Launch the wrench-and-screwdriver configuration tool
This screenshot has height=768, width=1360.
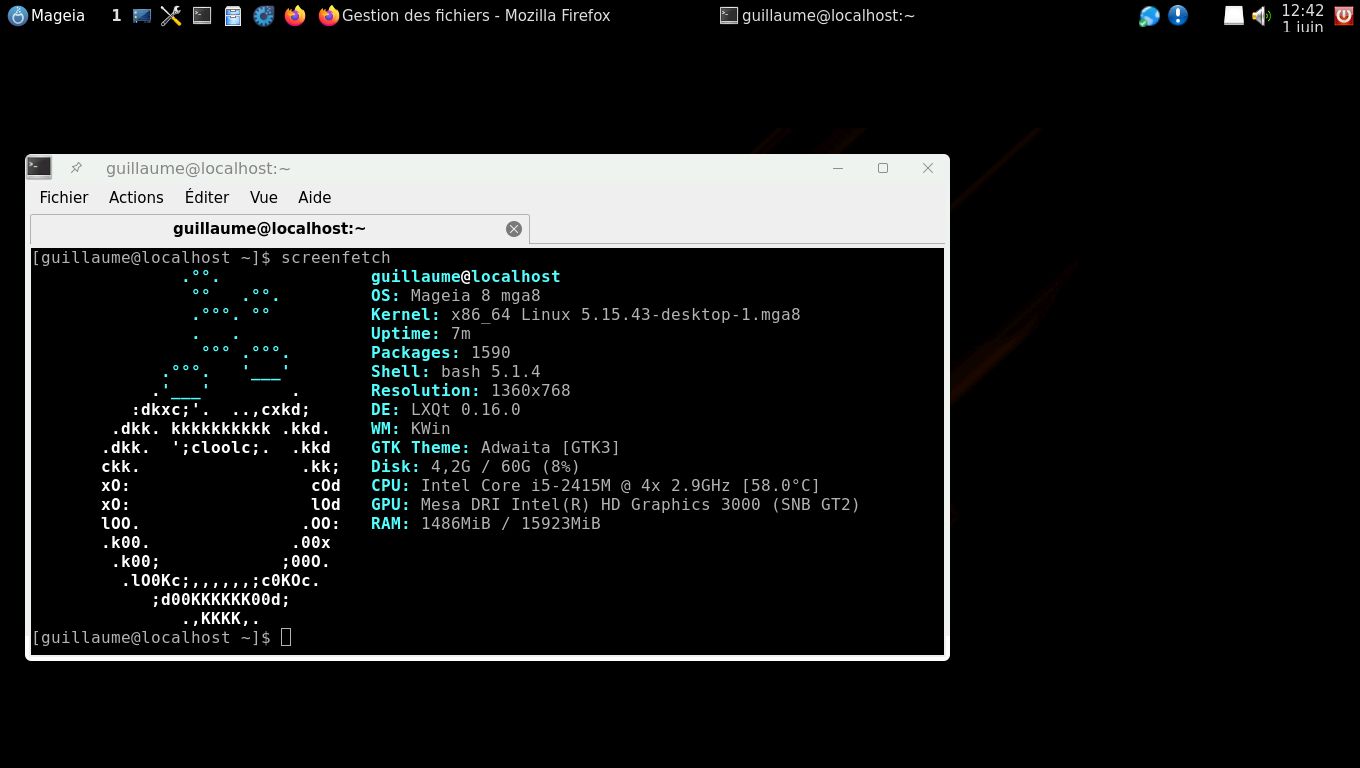click(x=171, y=15)
